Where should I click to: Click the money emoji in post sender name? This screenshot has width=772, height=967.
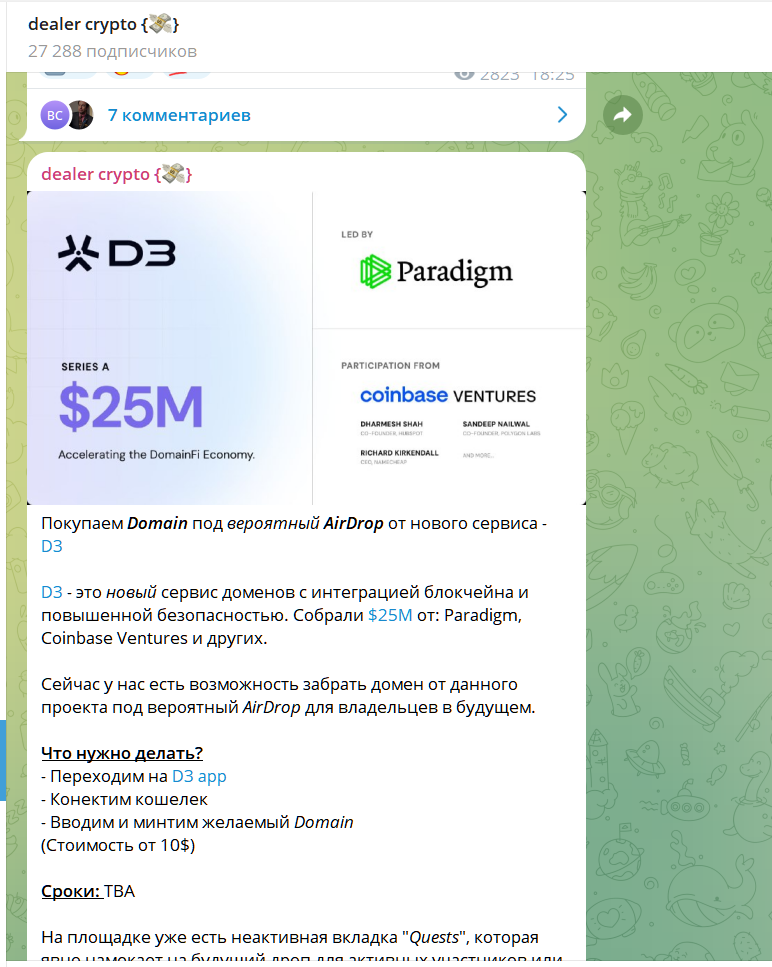click(173, 174)
